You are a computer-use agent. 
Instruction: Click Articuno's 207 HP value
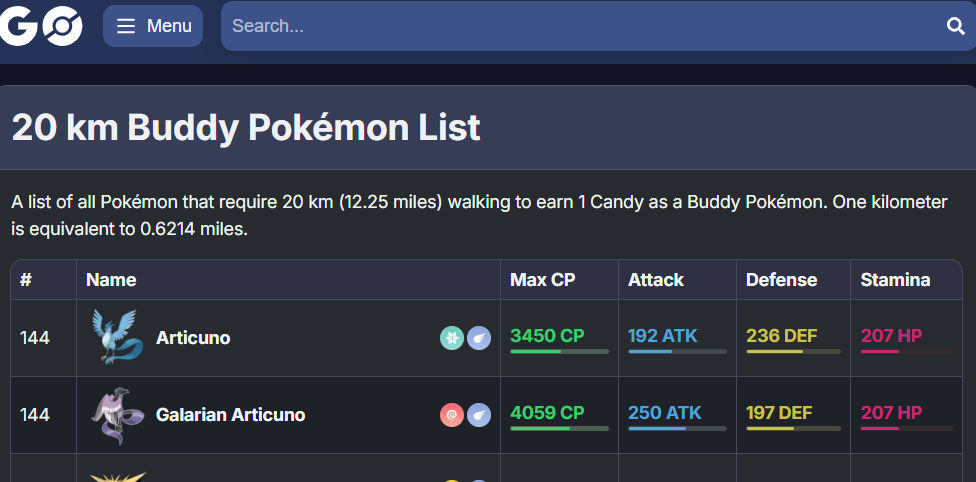pos(891,336)
